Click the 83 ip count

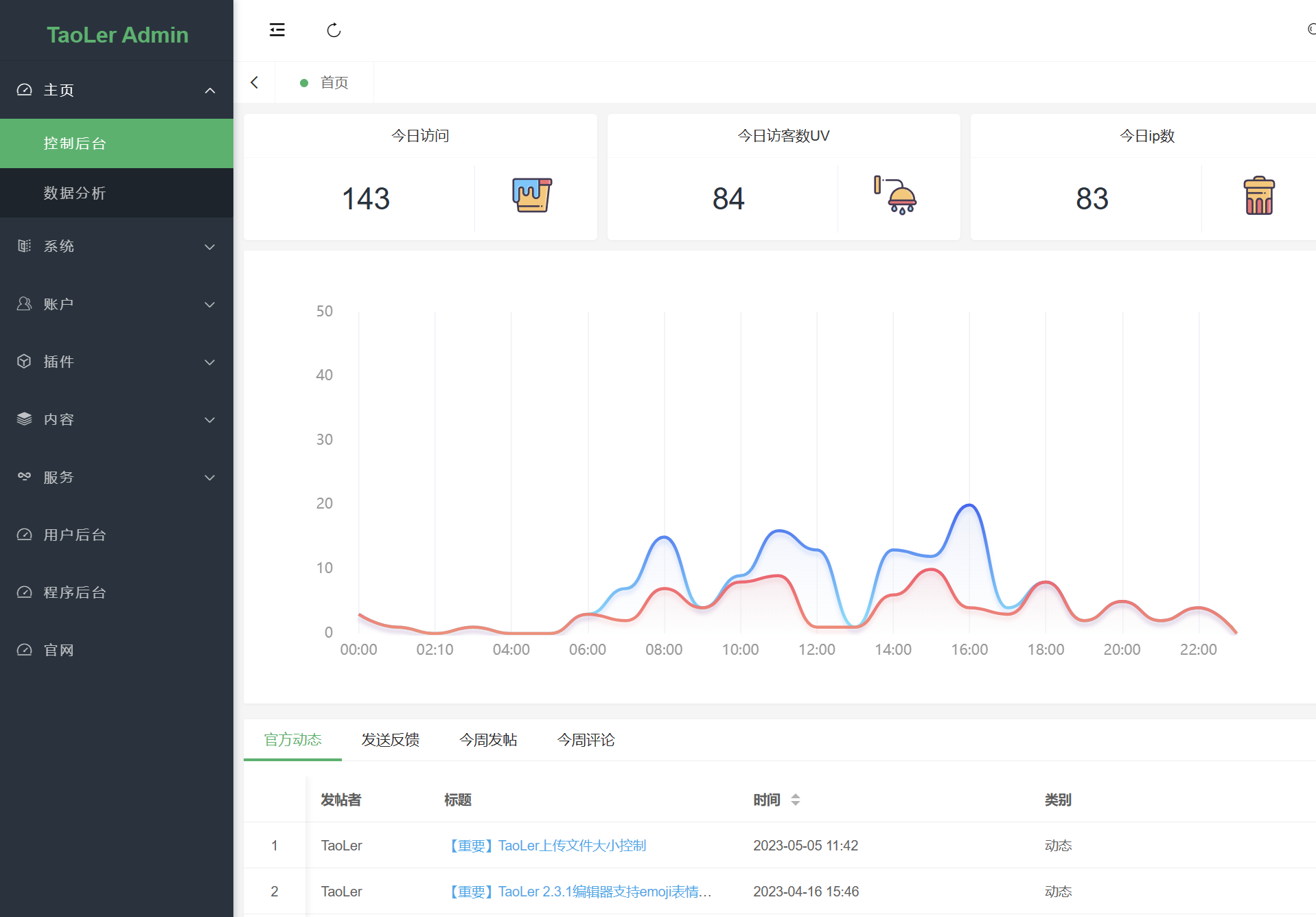(x=1092, y=199)
